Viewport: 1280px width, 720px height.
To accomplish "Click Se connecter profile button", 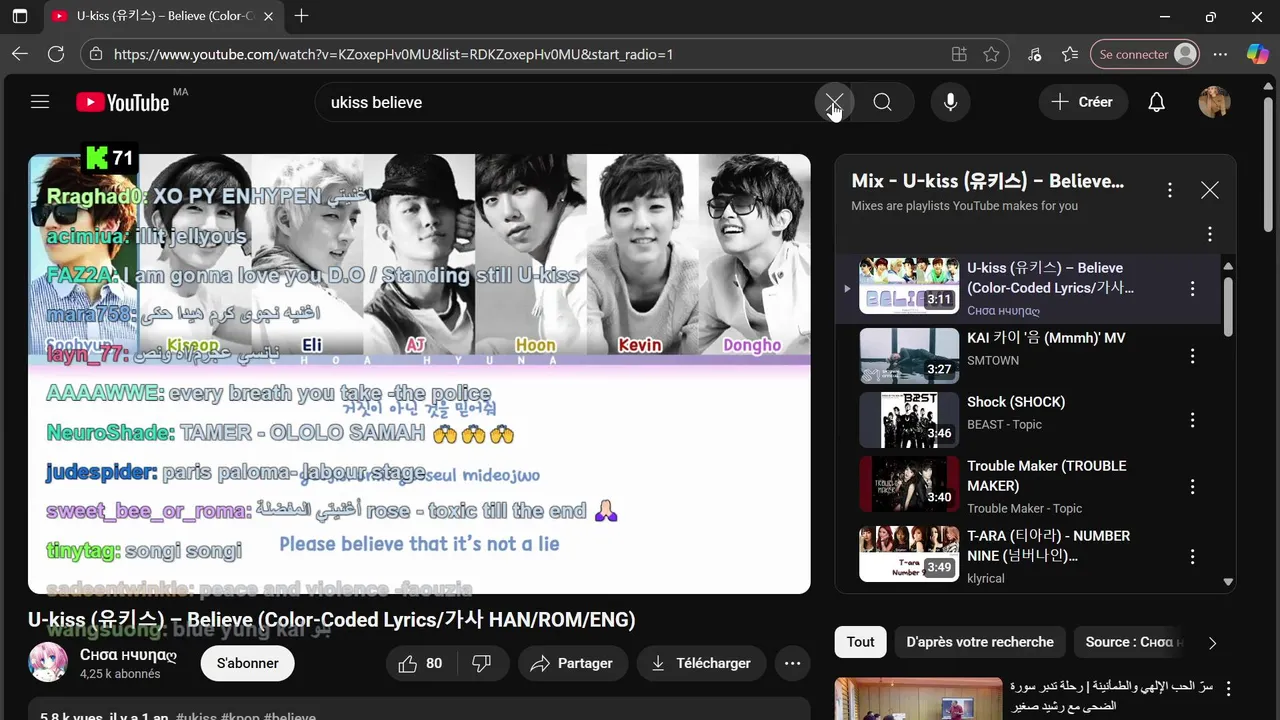I will [1145, 54].
